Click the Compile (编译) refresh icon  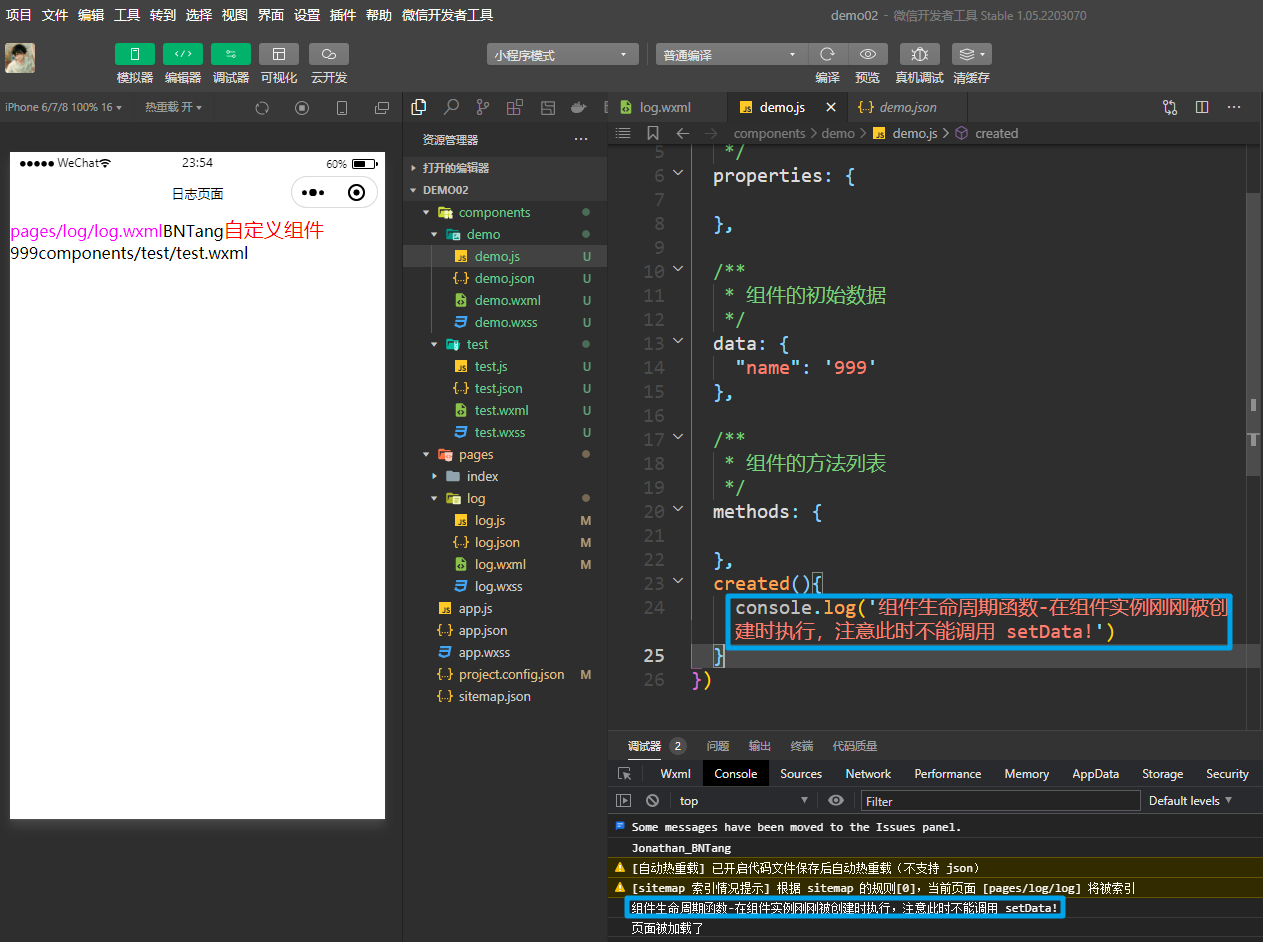pyautogui.click(x=828, y=54)
